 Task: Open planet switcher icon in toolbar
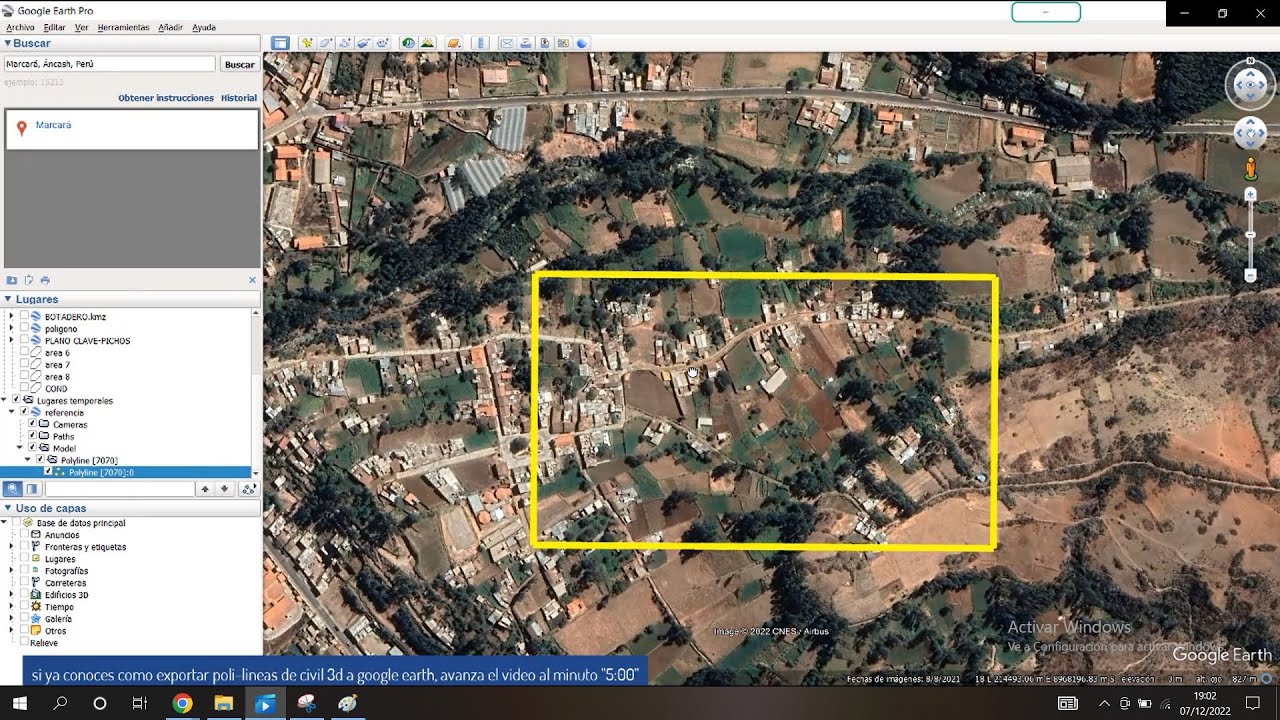tap(454, 43)
